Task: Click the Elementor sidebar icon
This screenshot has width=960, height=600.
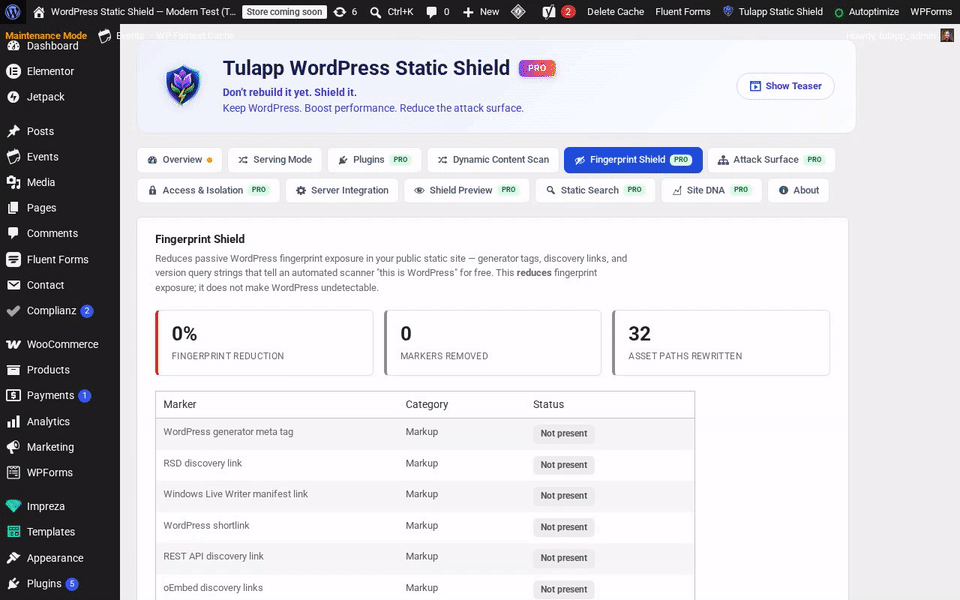Action: [x=13, y=71]
